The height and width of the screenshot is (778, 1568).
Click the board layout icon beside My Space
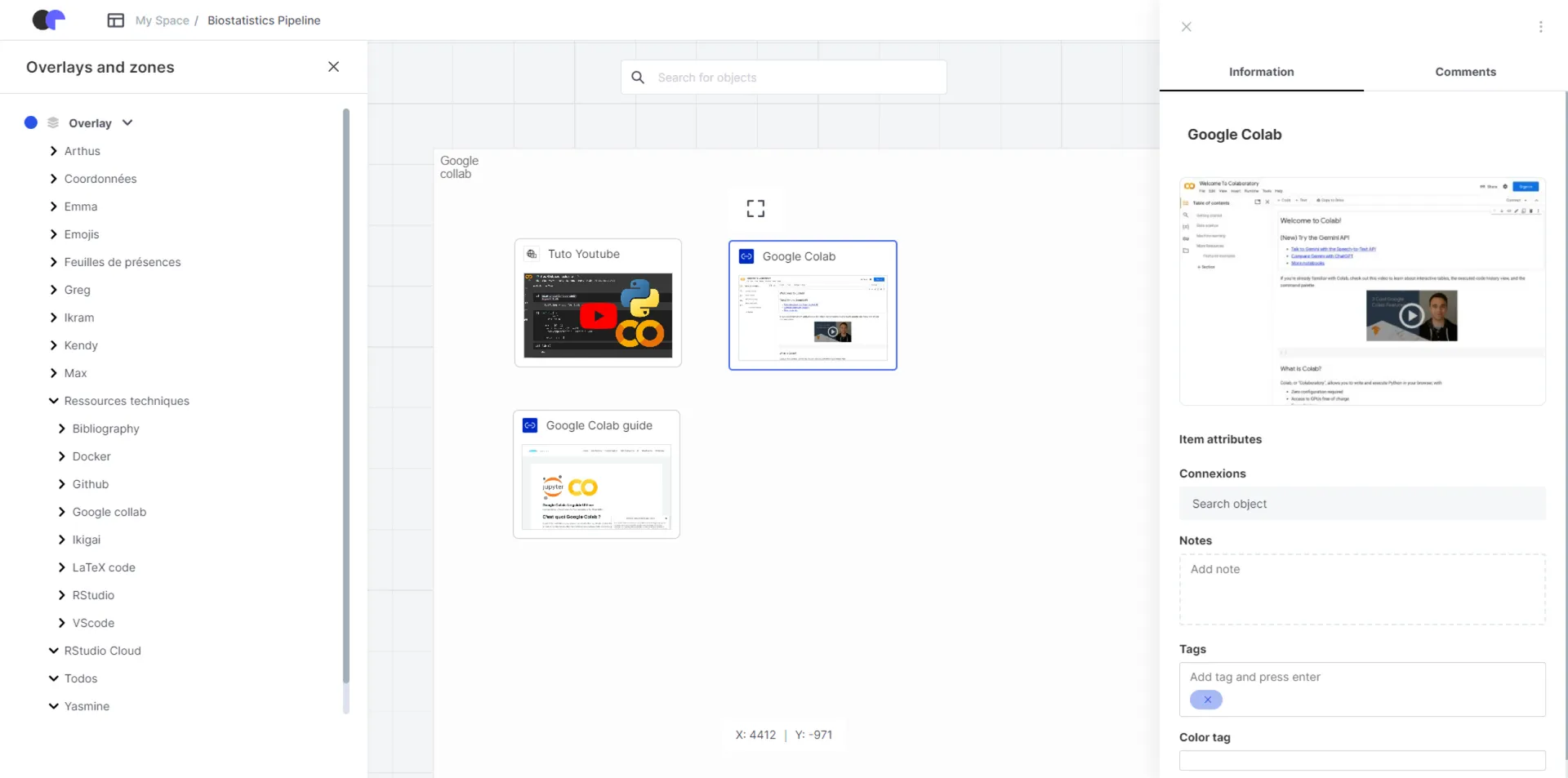[x=116, y=20]
